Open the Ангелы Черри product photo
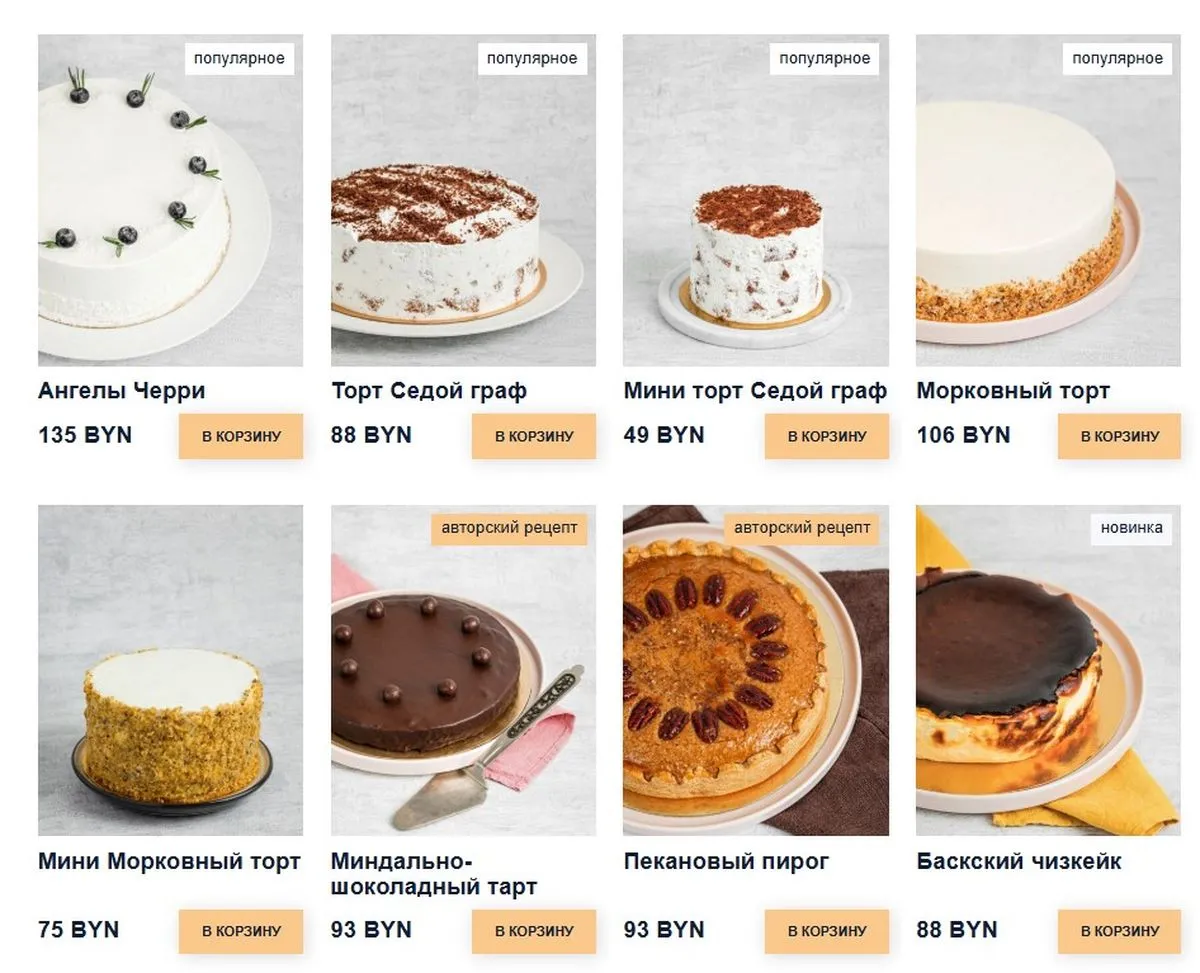 click(x=170, y=201)
